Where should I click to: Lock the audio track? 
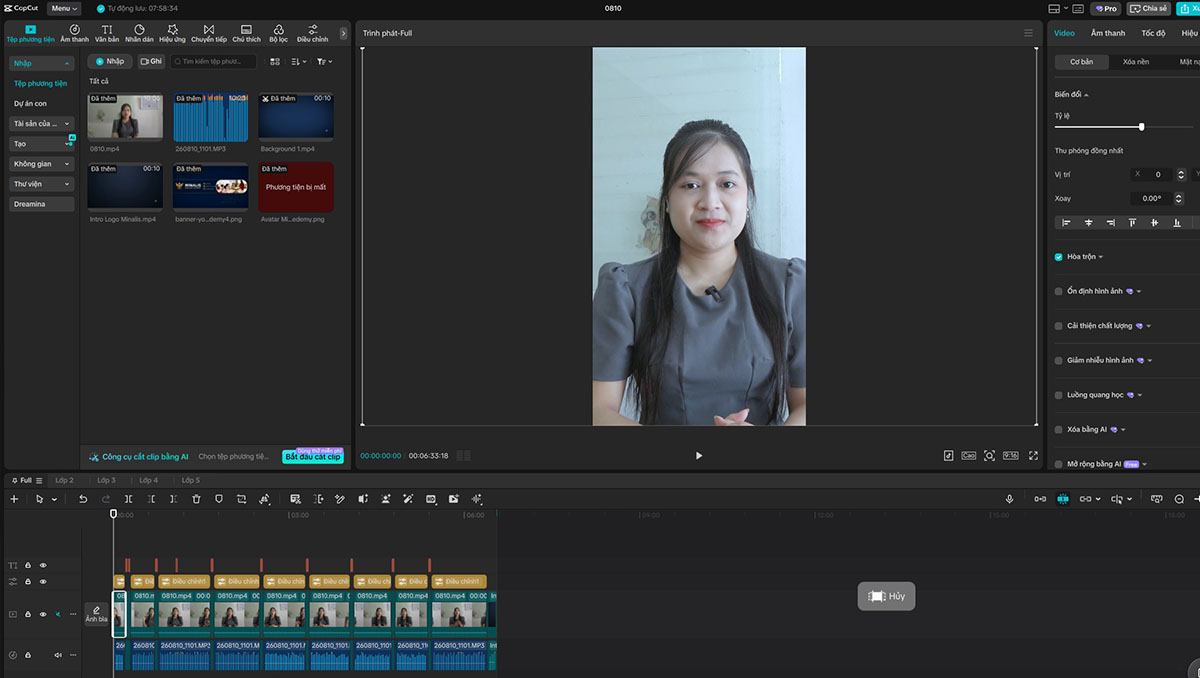click(28, 655)
